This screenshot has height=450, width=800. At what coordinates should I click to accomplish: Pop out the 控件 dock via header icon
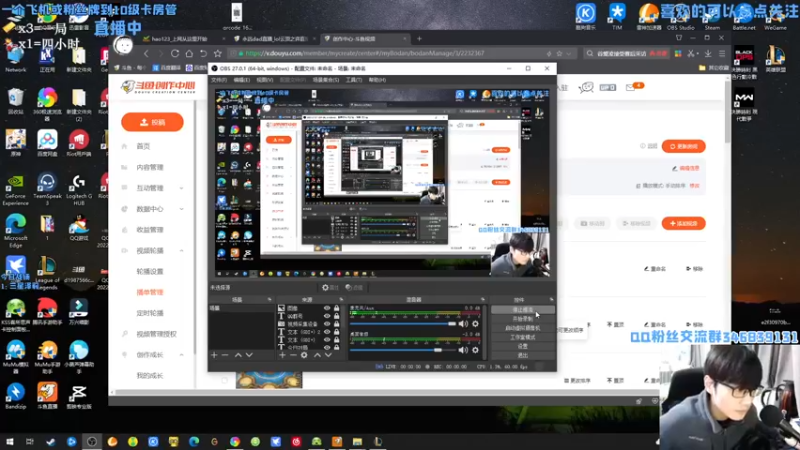click(552, 299)
